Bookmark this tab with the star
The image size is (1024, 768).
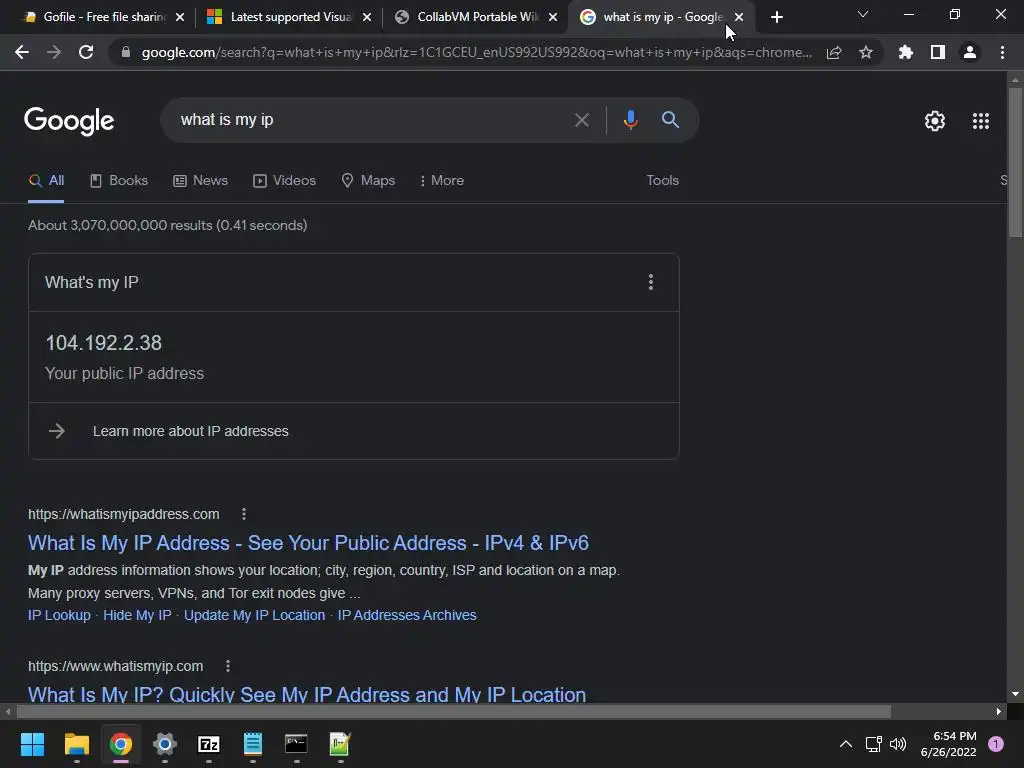pos(866,52)
